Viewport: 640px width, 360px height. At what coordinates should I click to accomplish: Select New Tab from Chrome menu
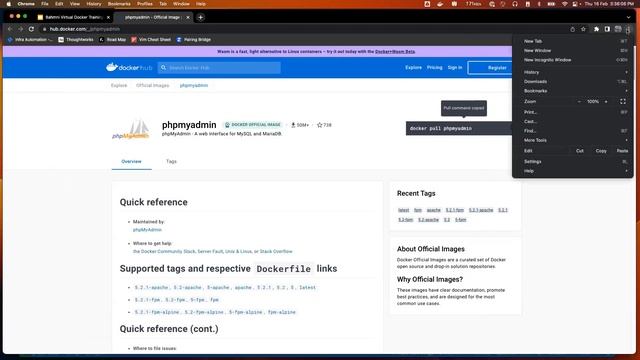tap(573, 41)
